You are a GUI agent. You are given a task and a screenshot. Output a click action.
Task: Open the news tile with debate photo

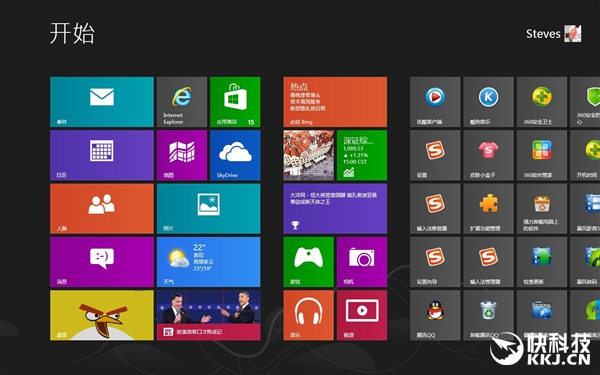[209, 315]
